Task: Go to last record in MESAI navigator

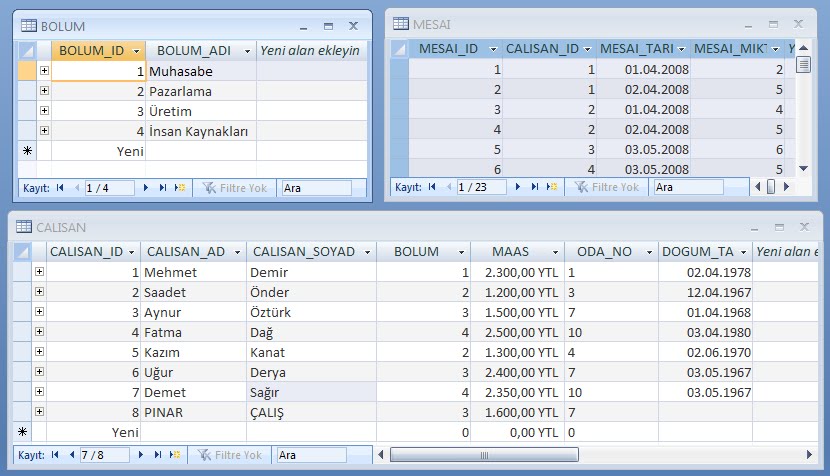Action: point(535,186)
